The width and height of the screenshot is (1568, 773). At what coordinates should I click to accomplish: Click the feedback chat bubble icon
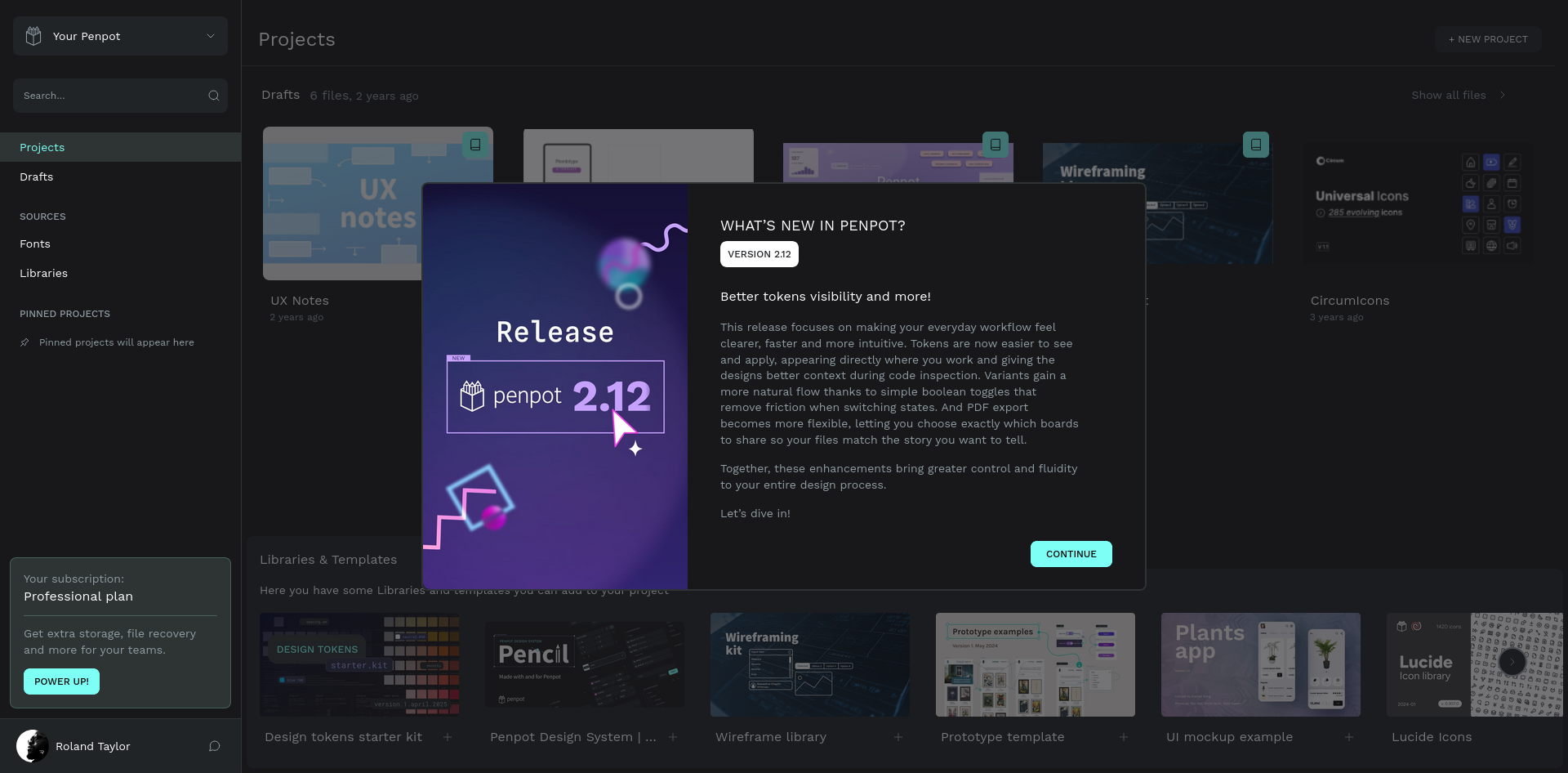click(x=214, y=746)
